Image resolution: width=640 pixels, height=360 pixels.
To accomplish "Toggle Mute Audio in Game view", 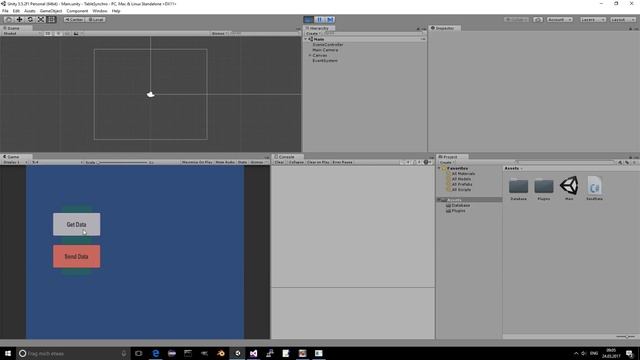I will pyautogui.click(x=225, y=162).
